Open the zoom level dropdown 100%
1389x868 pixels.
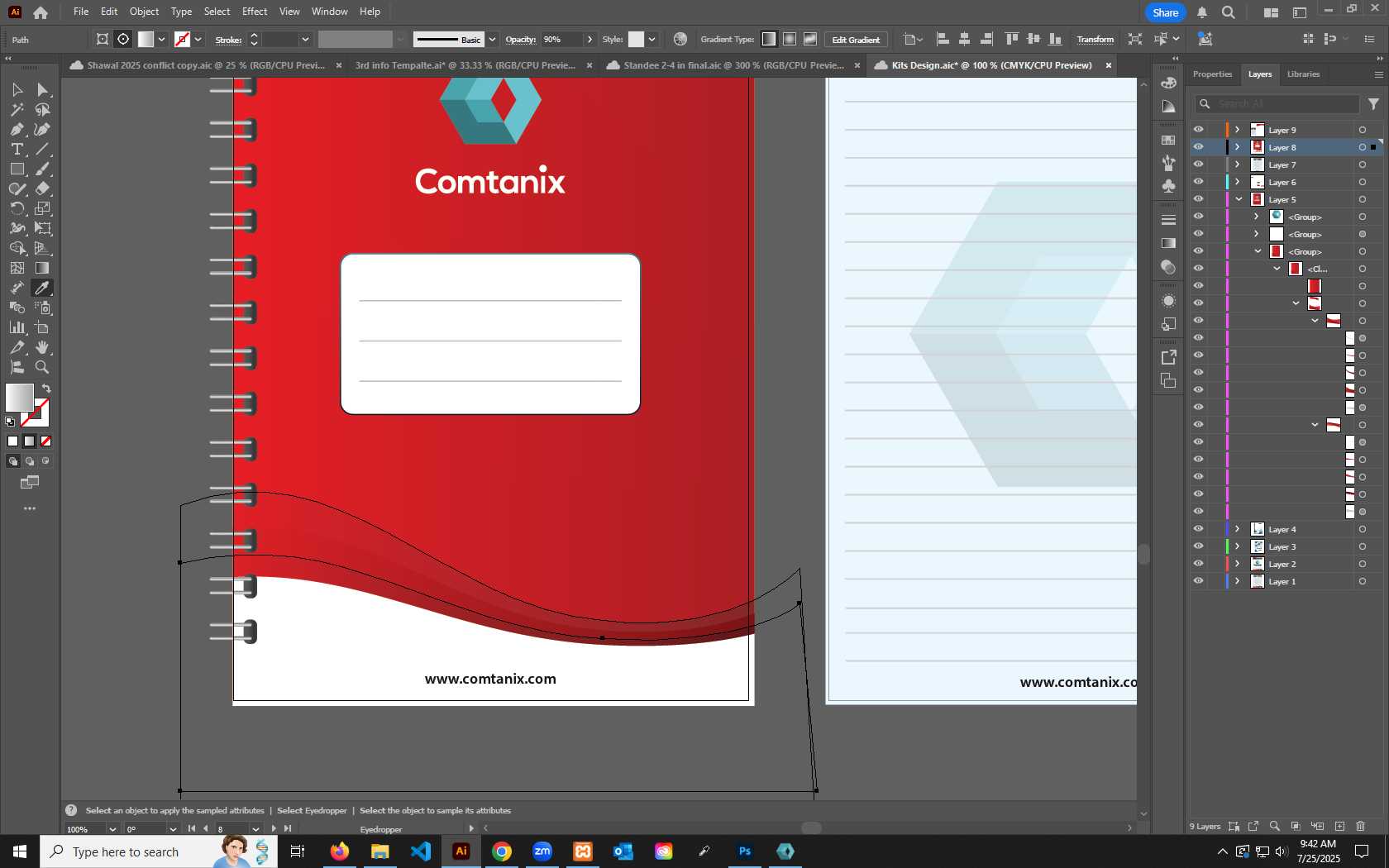(112, 829)
